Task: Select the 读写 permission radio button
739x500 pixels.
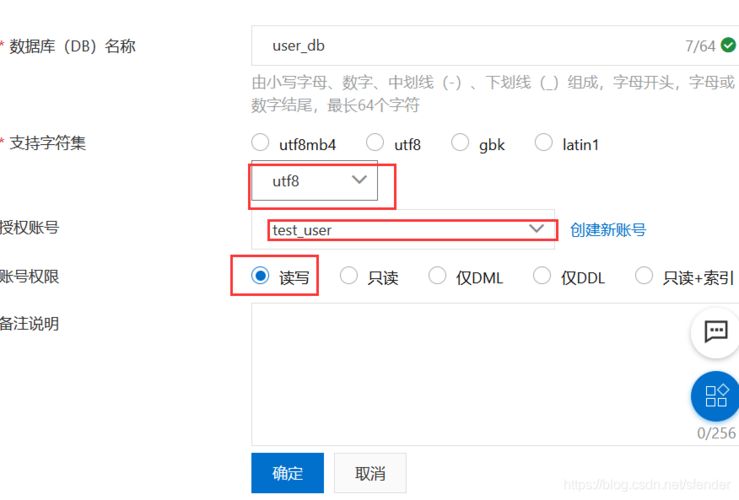Action: pos(260,275)
